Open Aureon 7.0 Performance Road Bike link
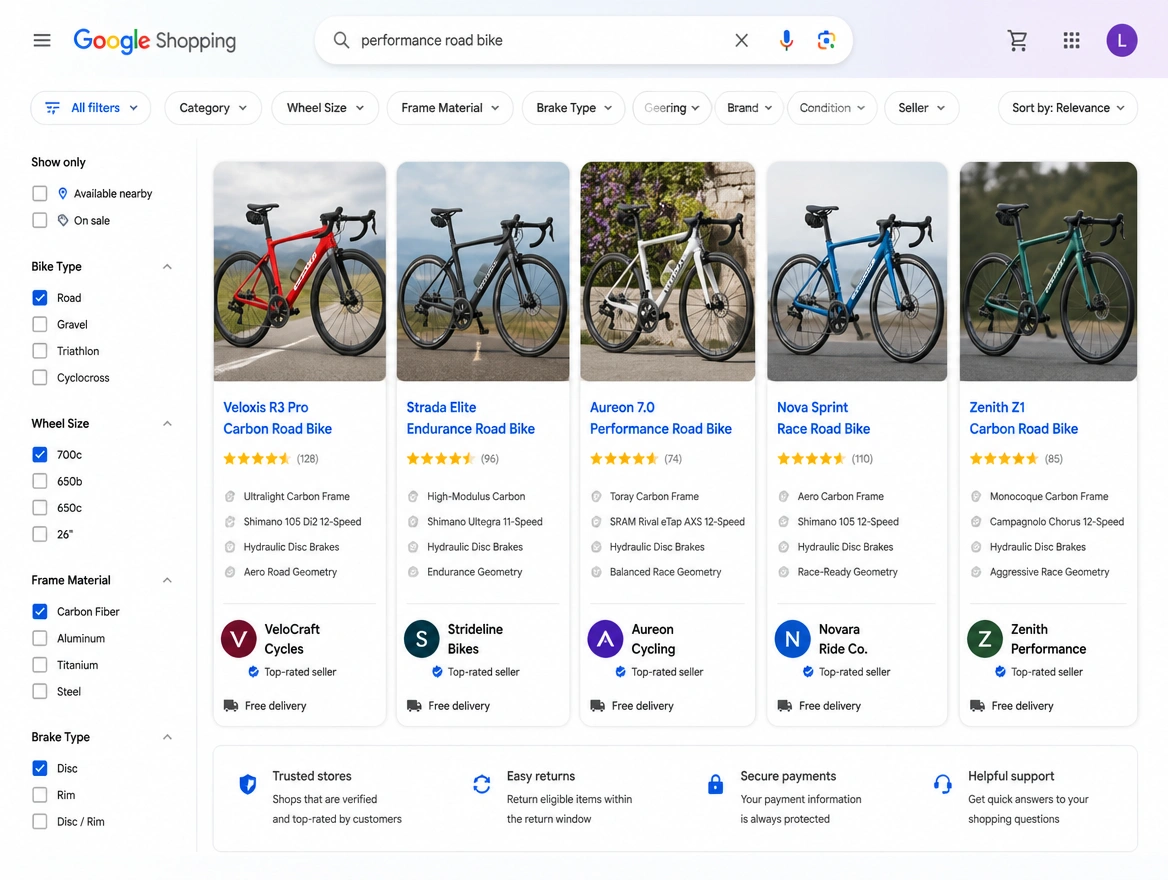This screenshot has height=880, width=1168. [661, 418]
